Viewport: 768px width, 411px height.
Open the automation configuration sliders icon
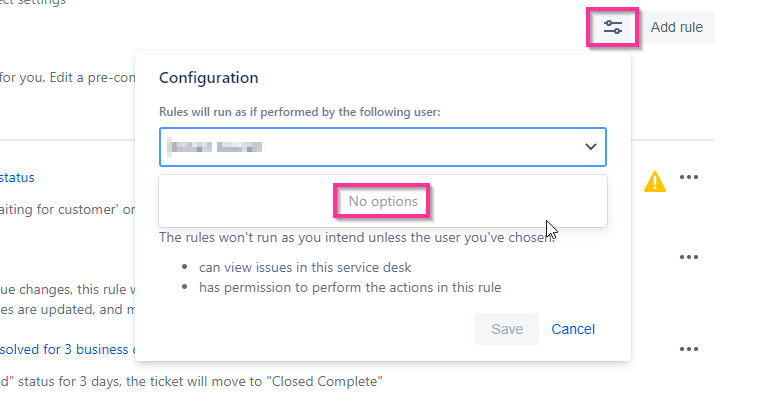coord(612,27)
